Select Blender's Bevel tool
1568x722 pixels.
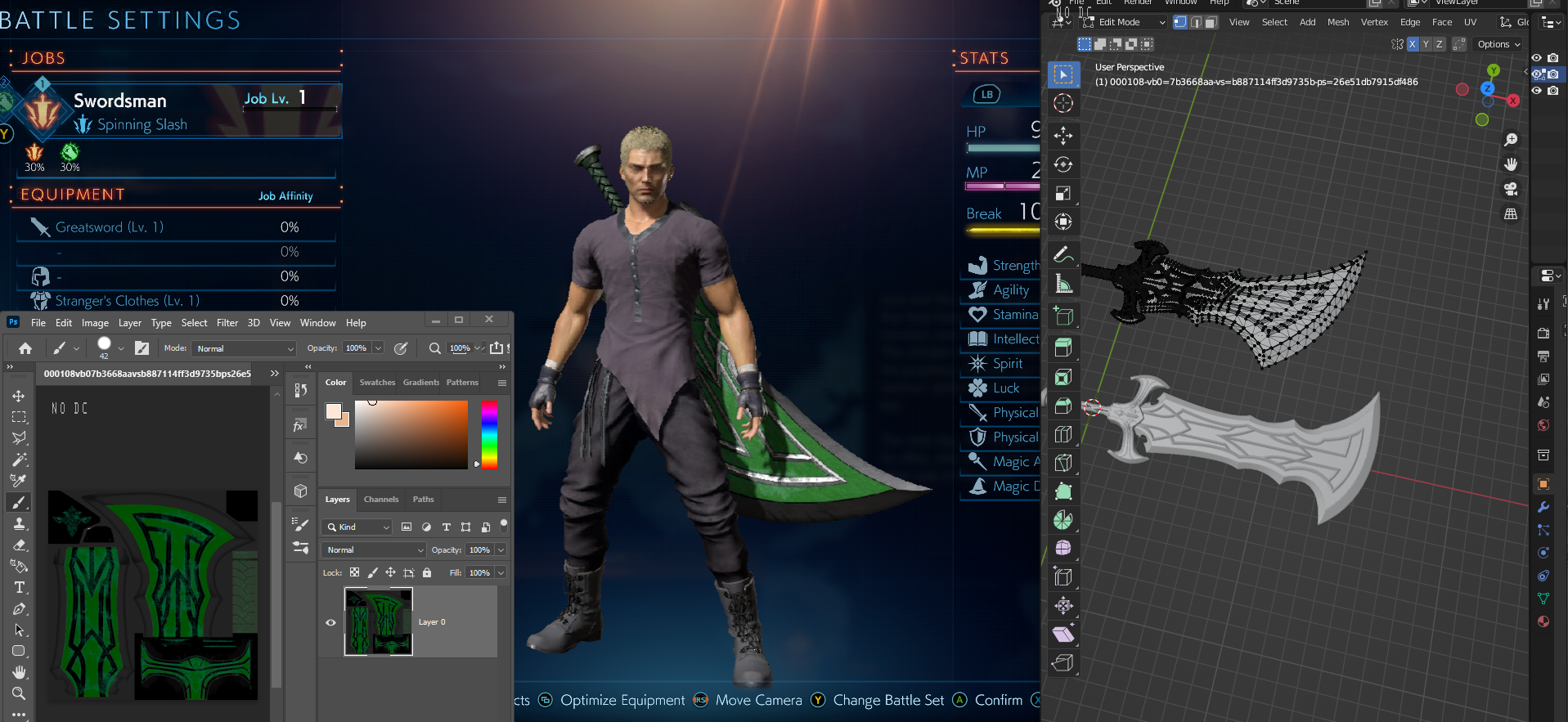[1063, 406]
